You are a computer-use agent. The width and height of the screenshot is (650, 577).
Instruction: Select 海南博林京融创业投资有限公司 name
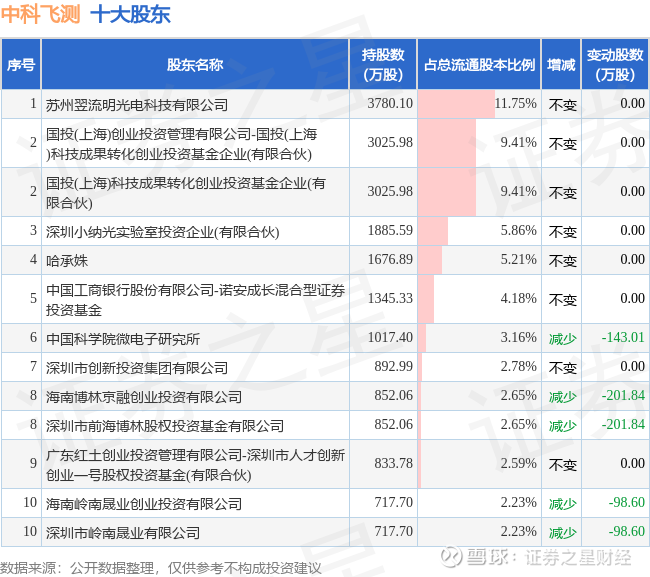(144, 397)
